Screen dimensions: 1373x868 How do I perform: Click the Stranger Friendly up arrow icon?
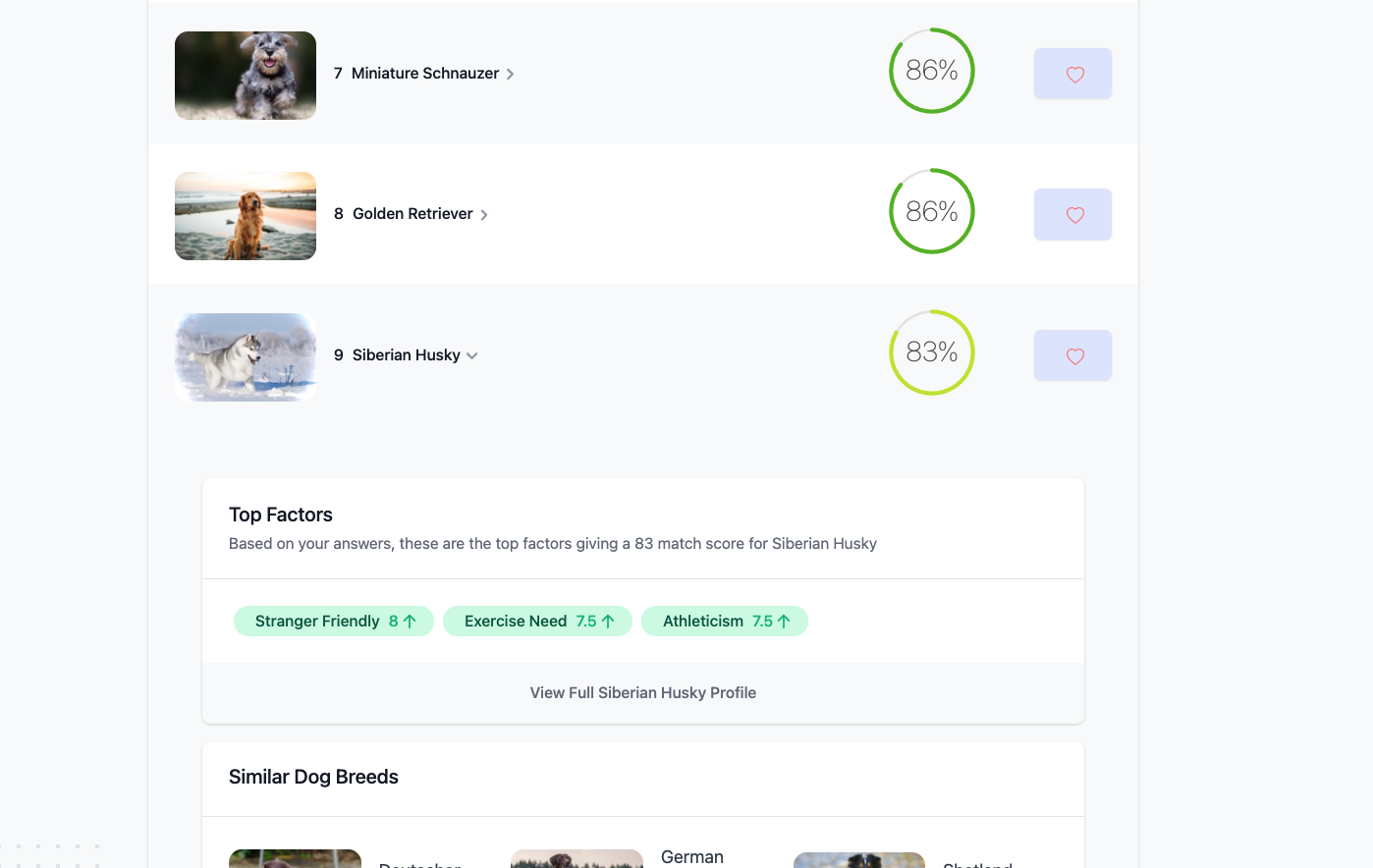pyautogui.click(x=410, y=622)
